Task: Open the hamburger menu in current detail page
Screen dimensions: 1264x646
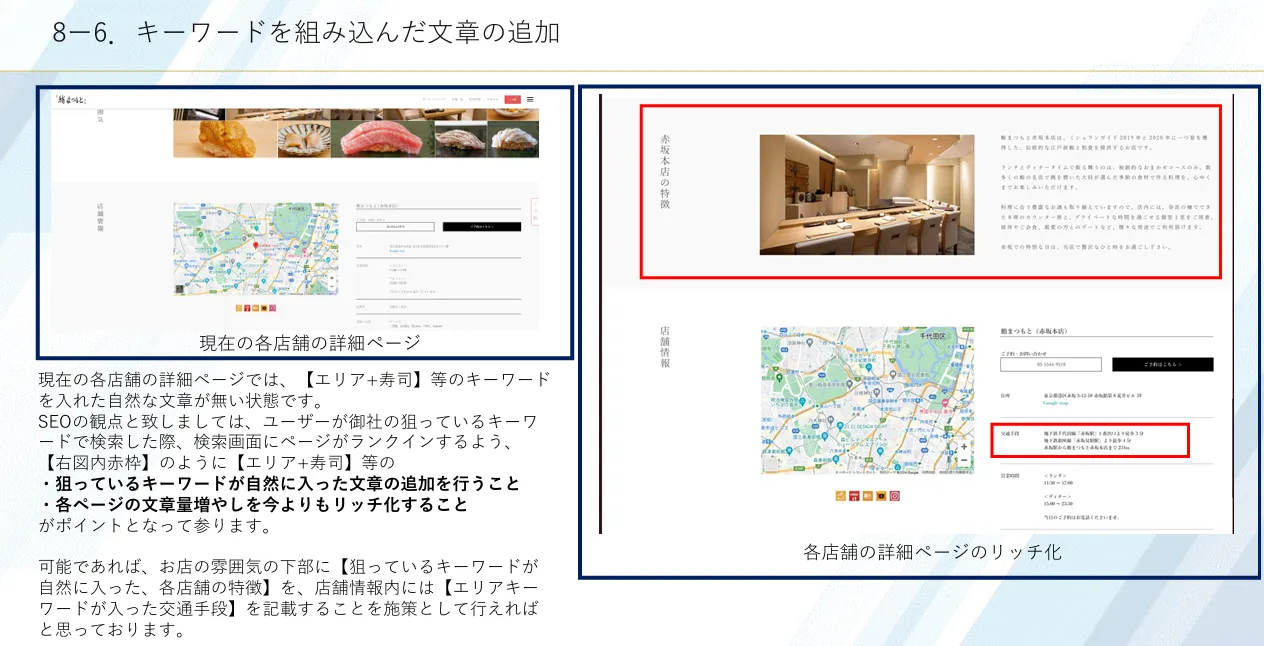Action: coord(530,99)
